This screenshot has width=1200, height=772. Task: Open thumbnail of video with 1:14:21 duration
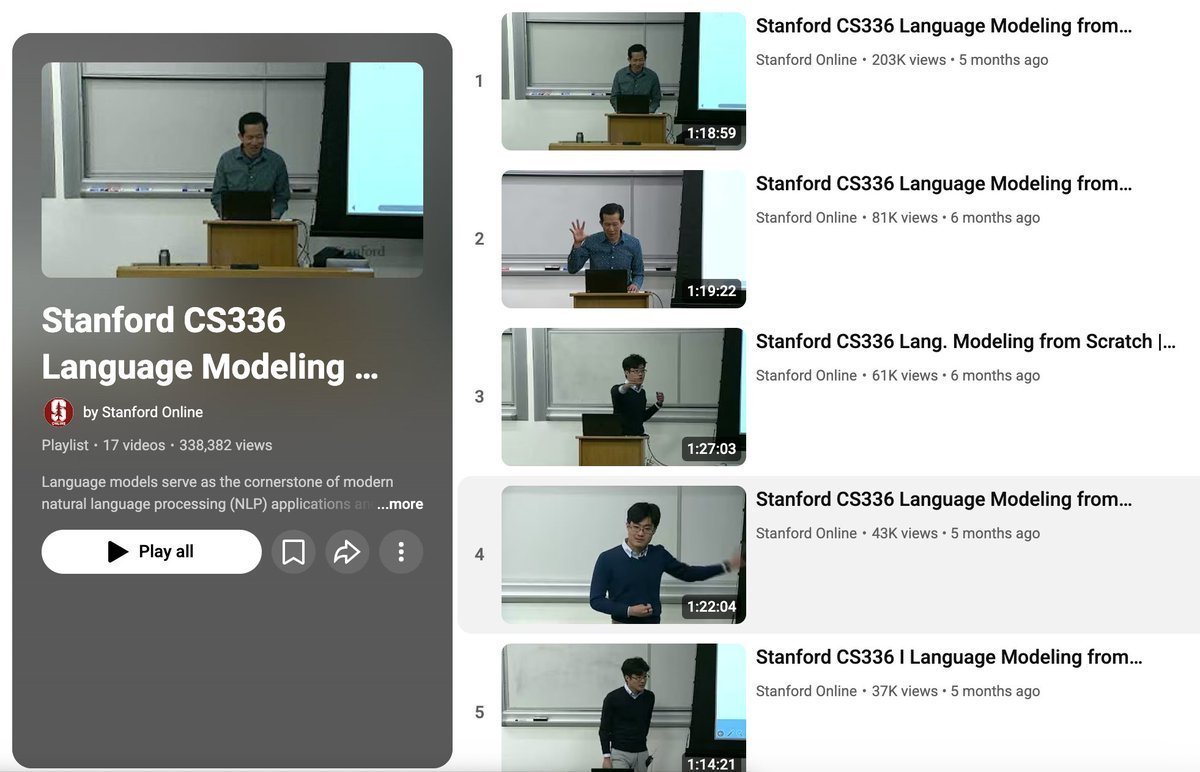pos(623,708)
